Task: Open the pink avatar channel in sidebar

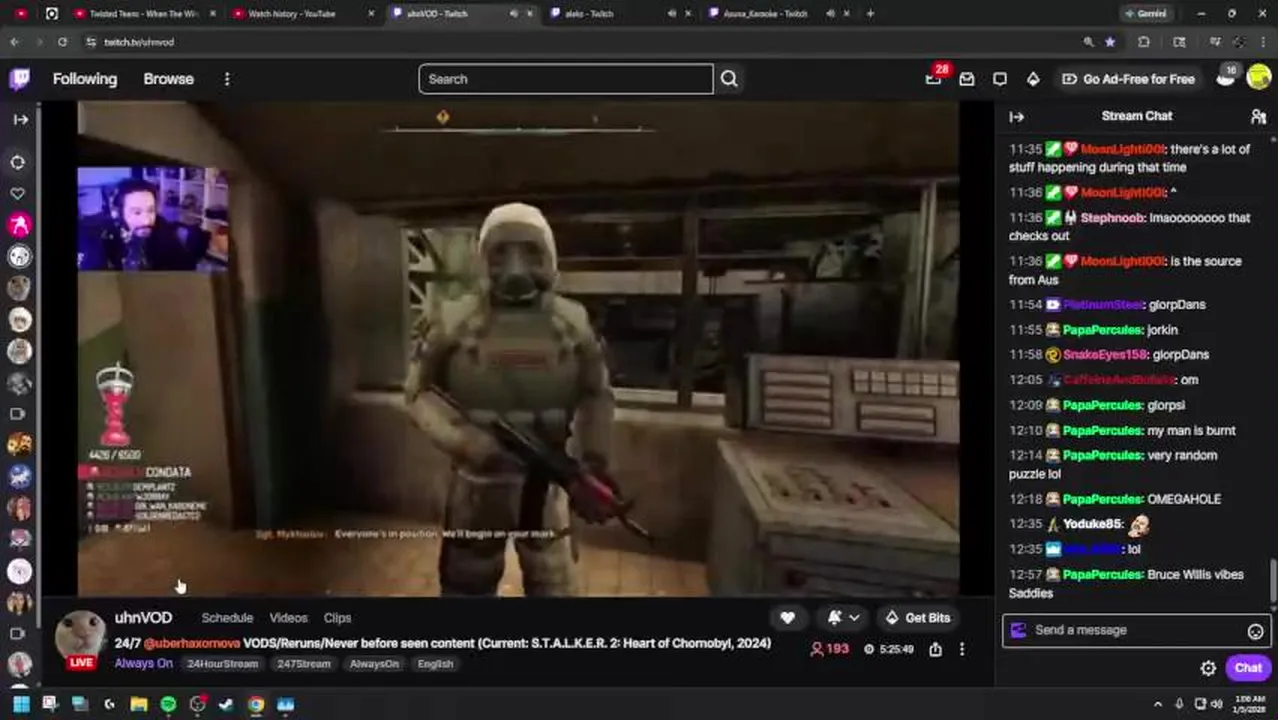Action: tap(19, 225)
